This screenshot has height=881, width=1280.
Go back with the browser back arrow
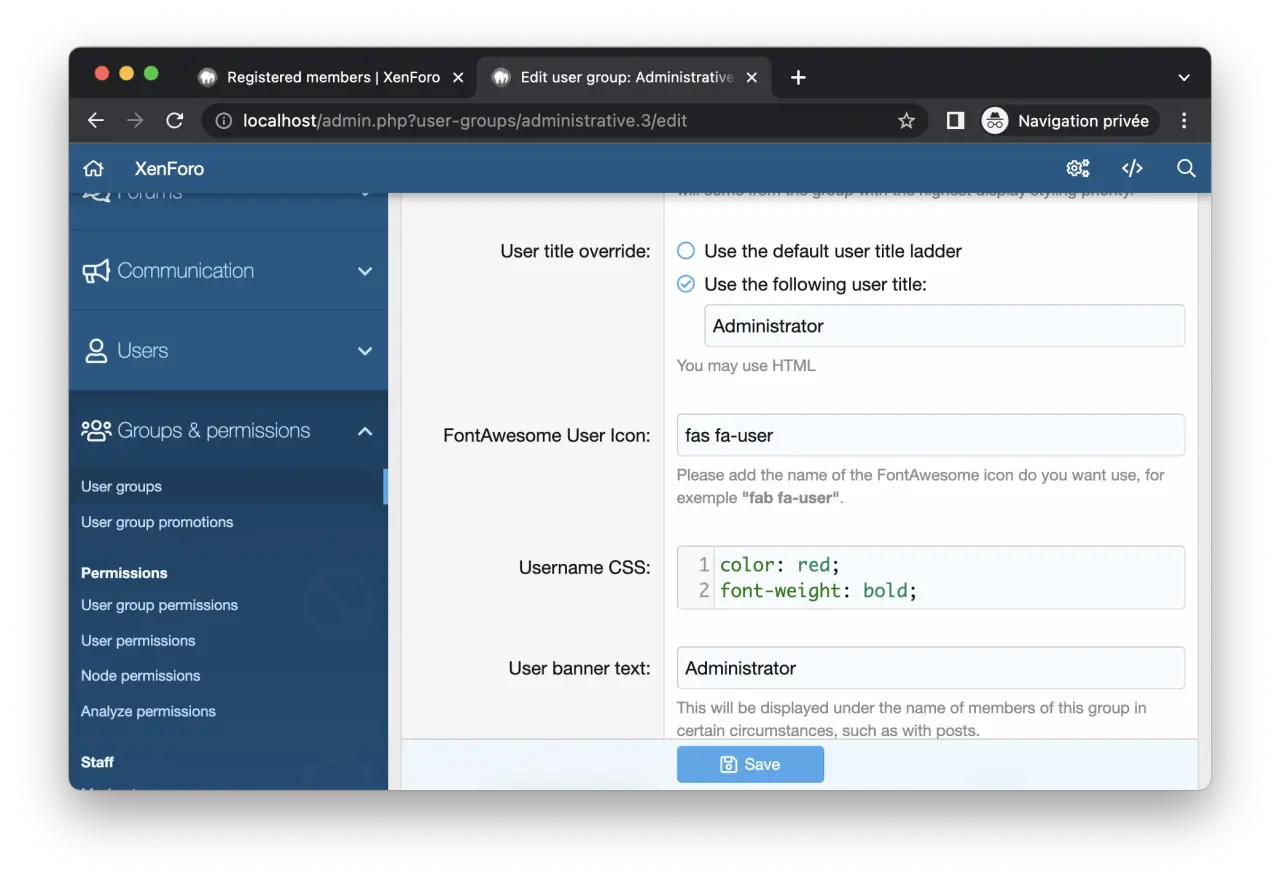click(x=96, y=121)
